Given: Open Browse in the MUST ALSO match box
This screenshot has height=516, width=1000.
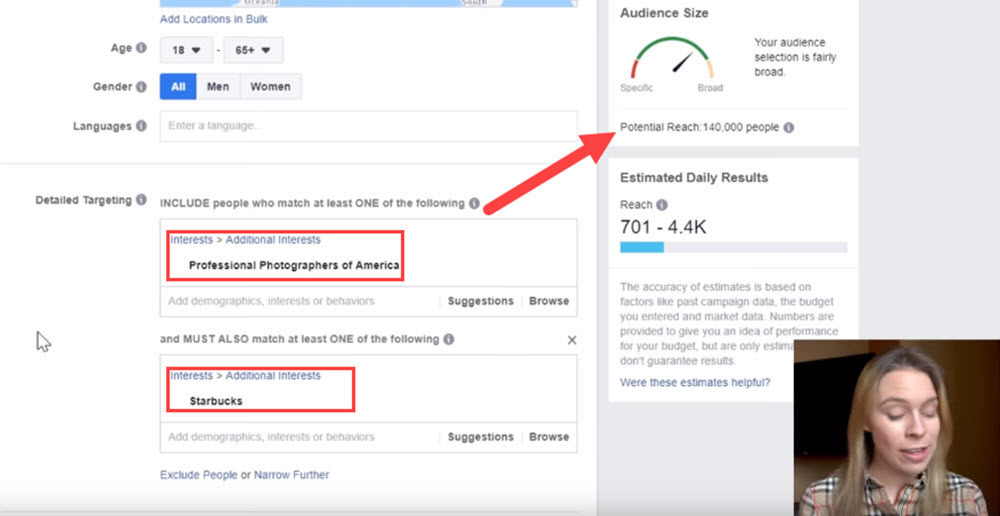Looking at the screenshot, I should (549, 437).
